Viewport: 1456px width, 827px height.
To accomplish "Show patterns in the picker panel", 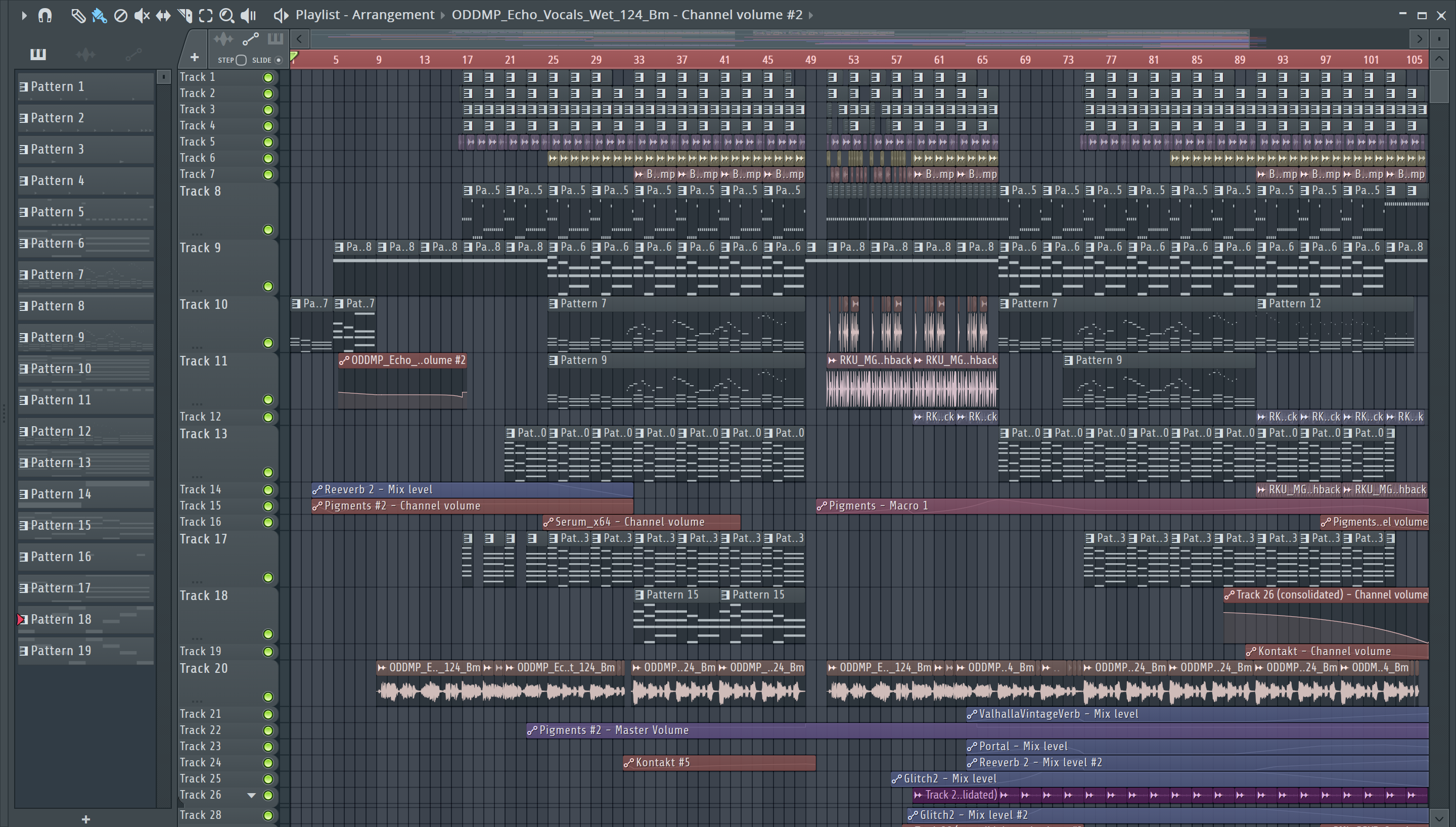I will click(38, 54).
